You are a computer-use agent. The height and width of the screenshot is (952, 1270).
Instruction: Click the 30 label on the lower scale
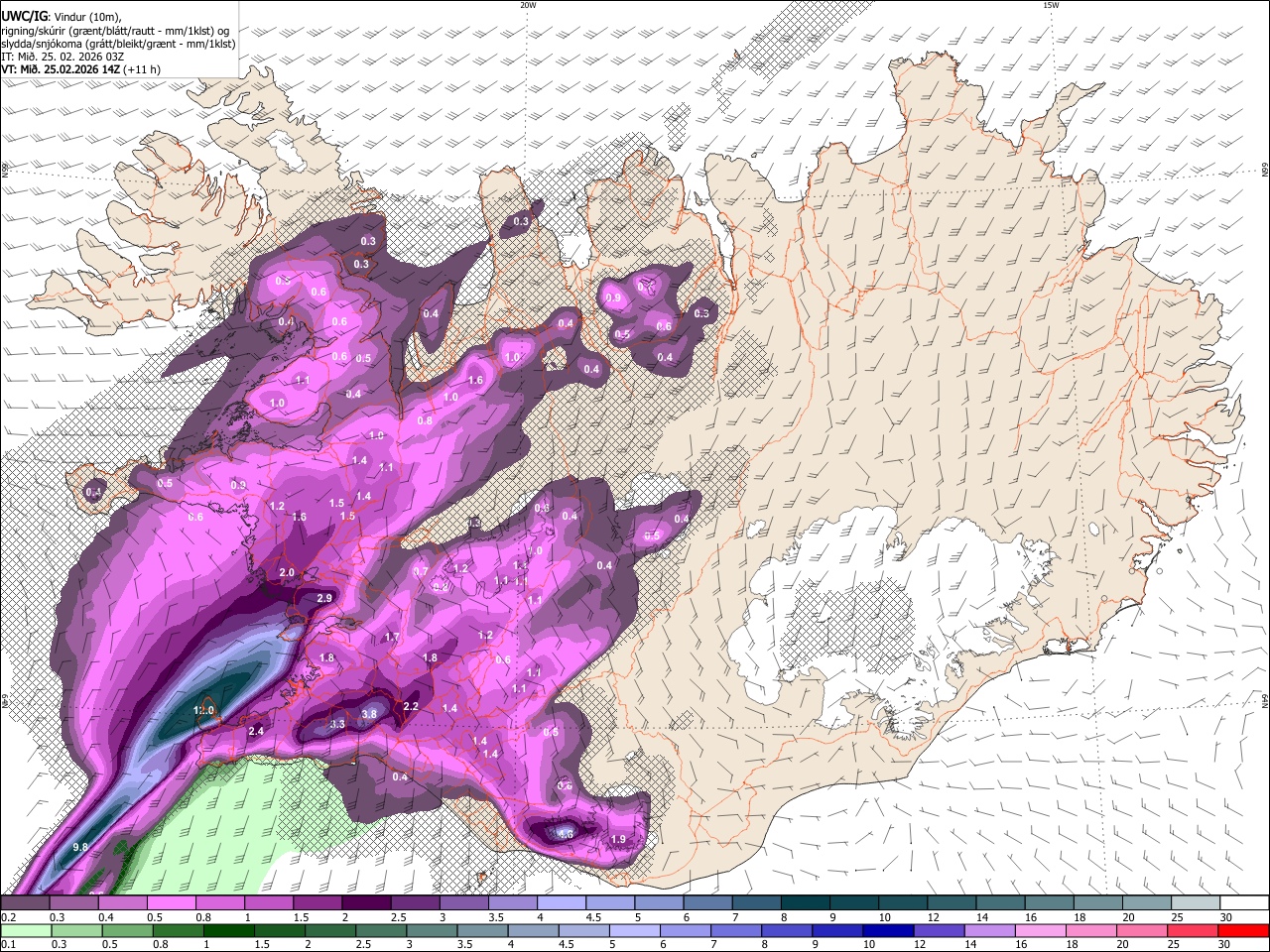point(1224,945)
